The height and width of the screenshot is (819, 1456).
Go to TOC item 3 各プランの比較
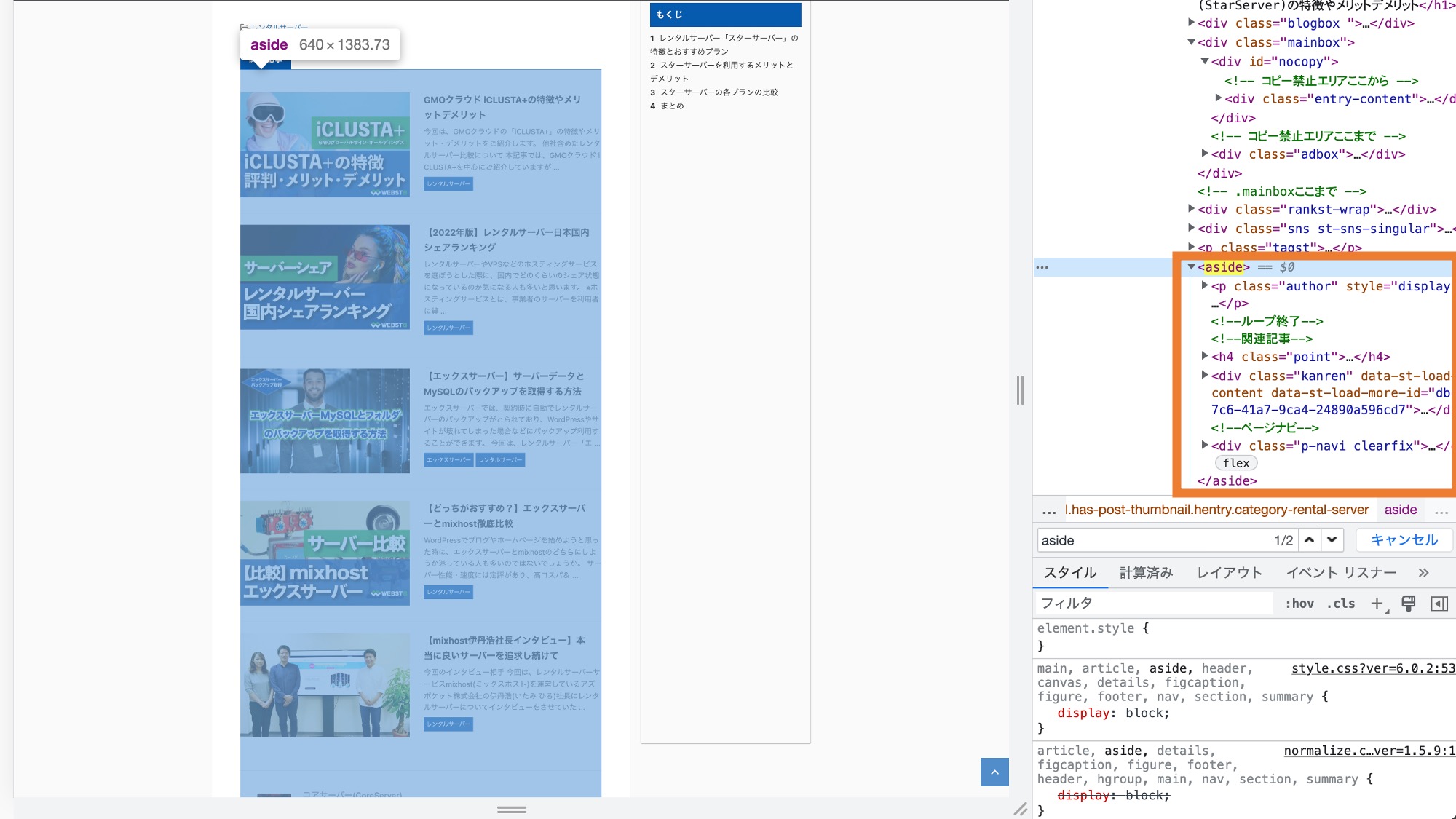(x=715, y=92)
